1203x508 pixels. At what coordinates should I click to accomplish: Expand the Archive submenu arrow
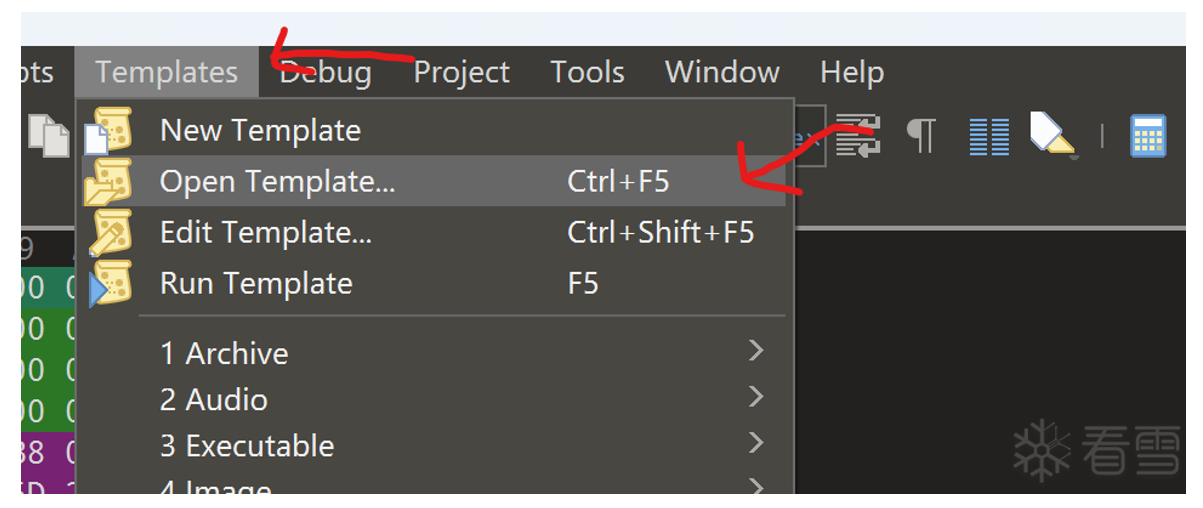[x=756, y=351]
